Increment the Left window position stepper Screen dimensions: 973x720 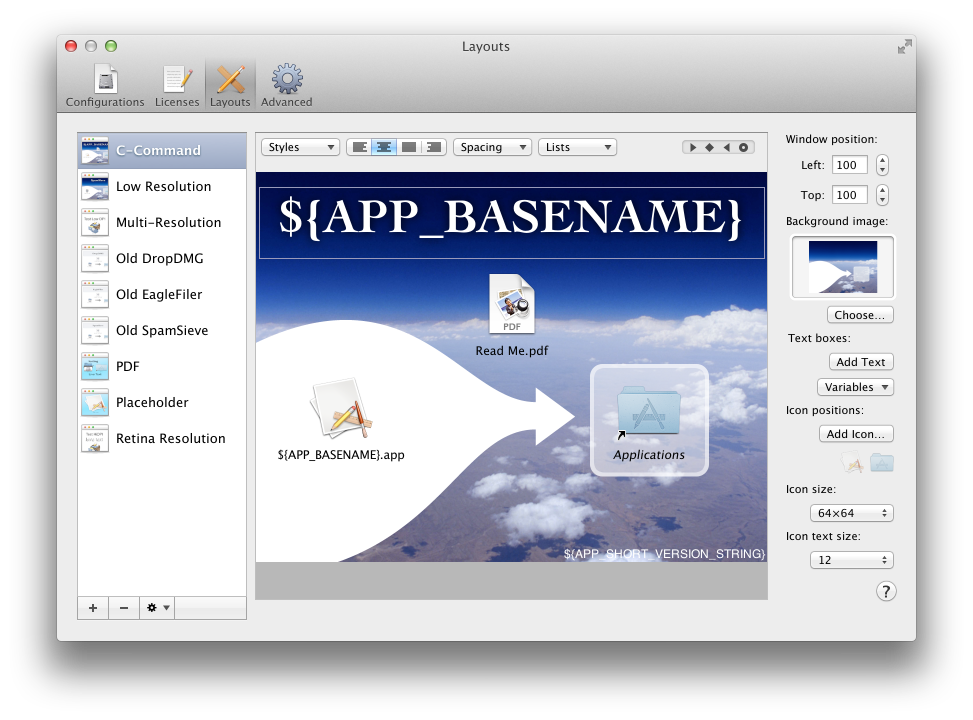(x=881, y=159)
